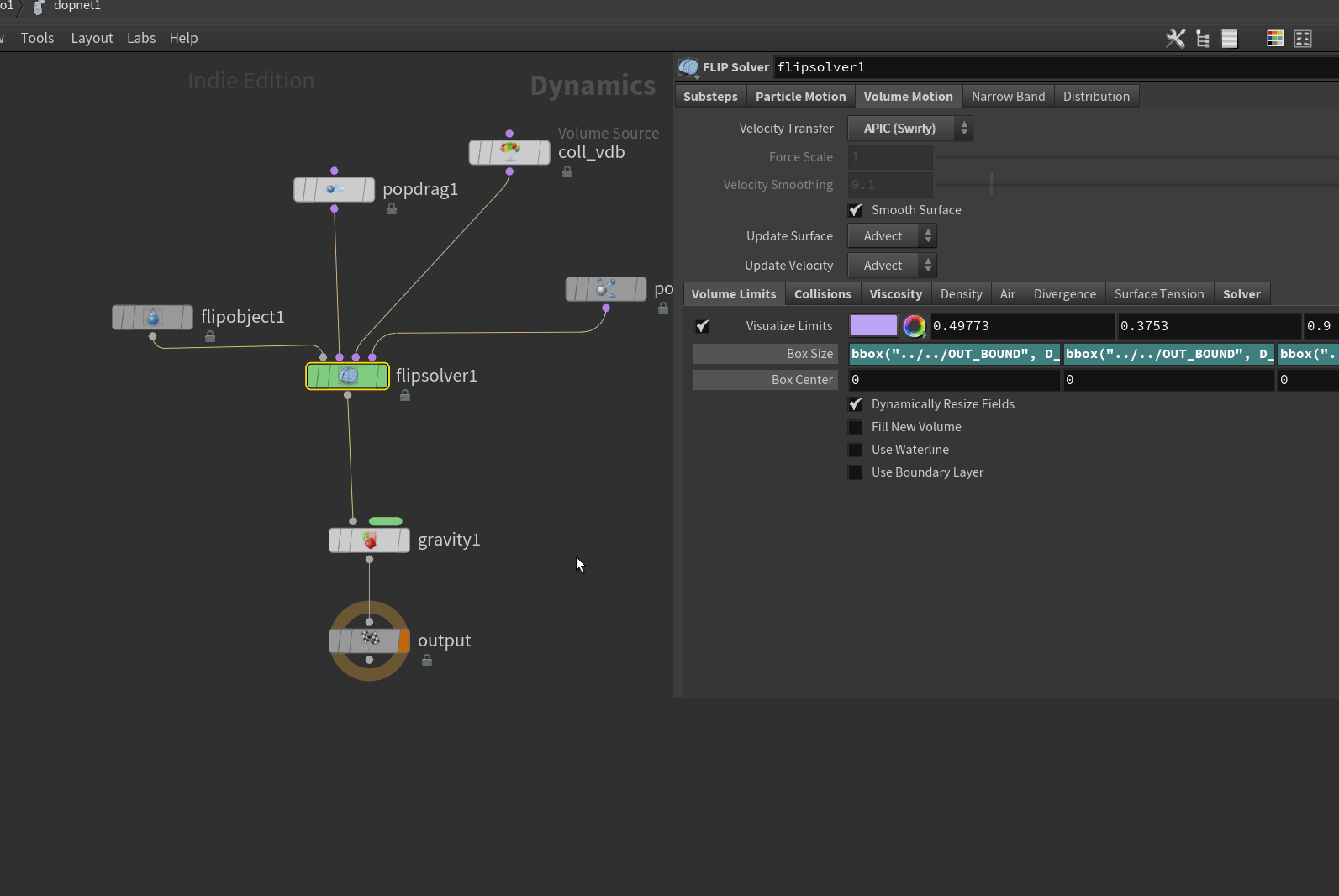Click the flipsolver1 node name field
This screenshot has width=1339, height=896.
tap(1051, 67)
